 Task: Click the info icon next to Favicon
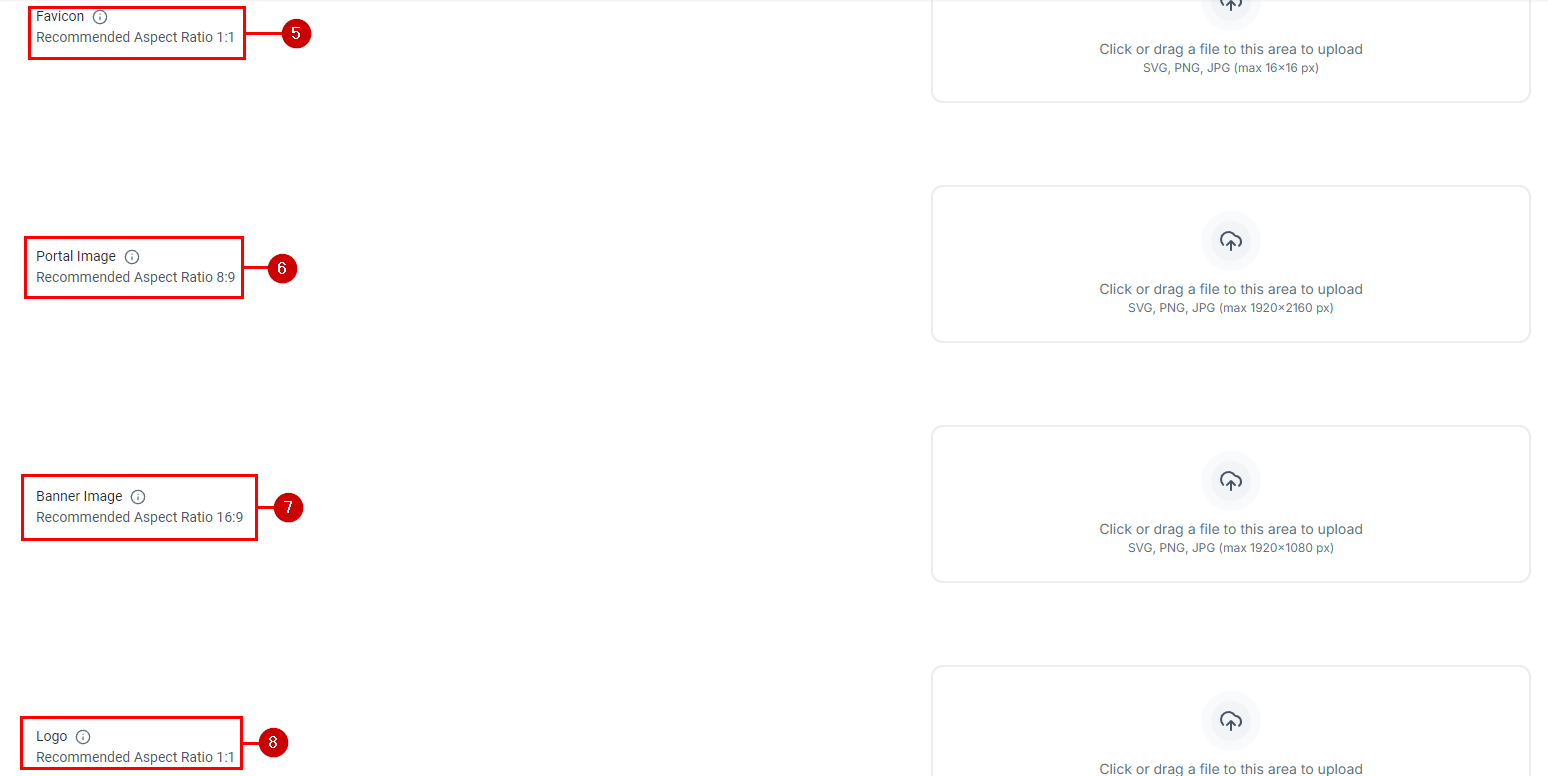tap(100, 17)
